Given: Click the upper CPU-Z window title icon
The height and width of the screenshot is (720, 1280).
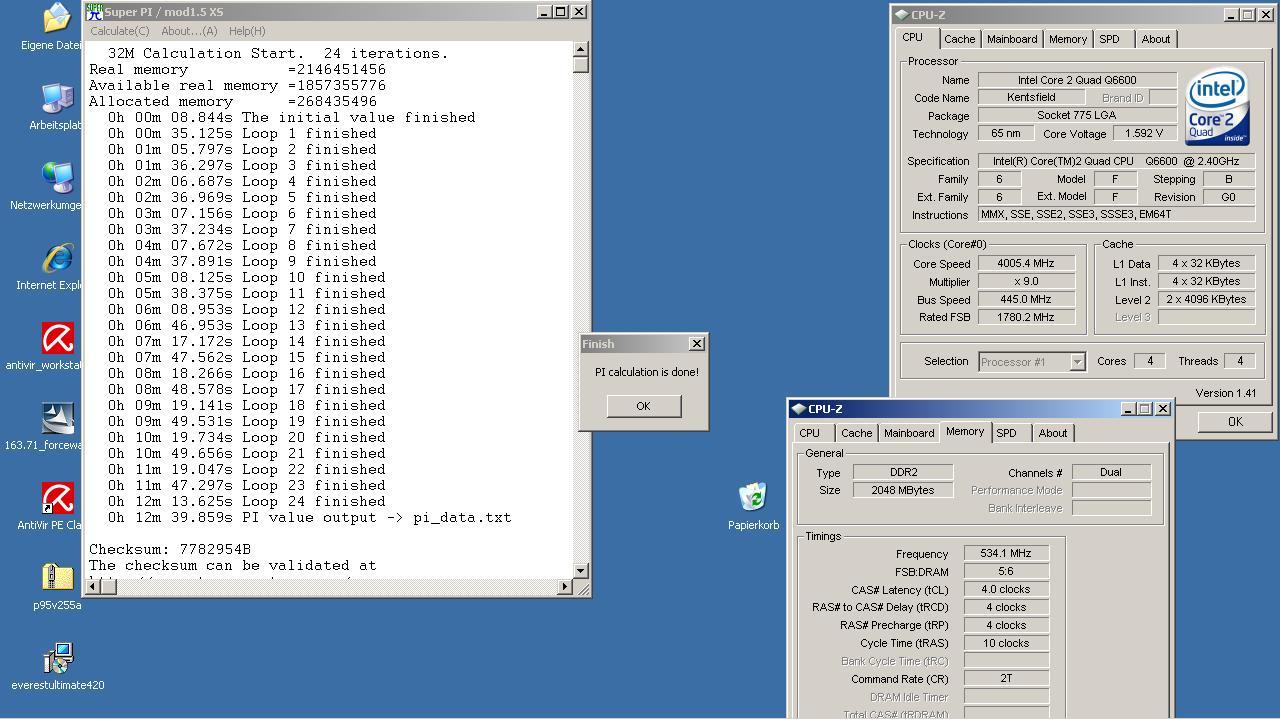Looking at the screenshot, I should click(901, 15).
